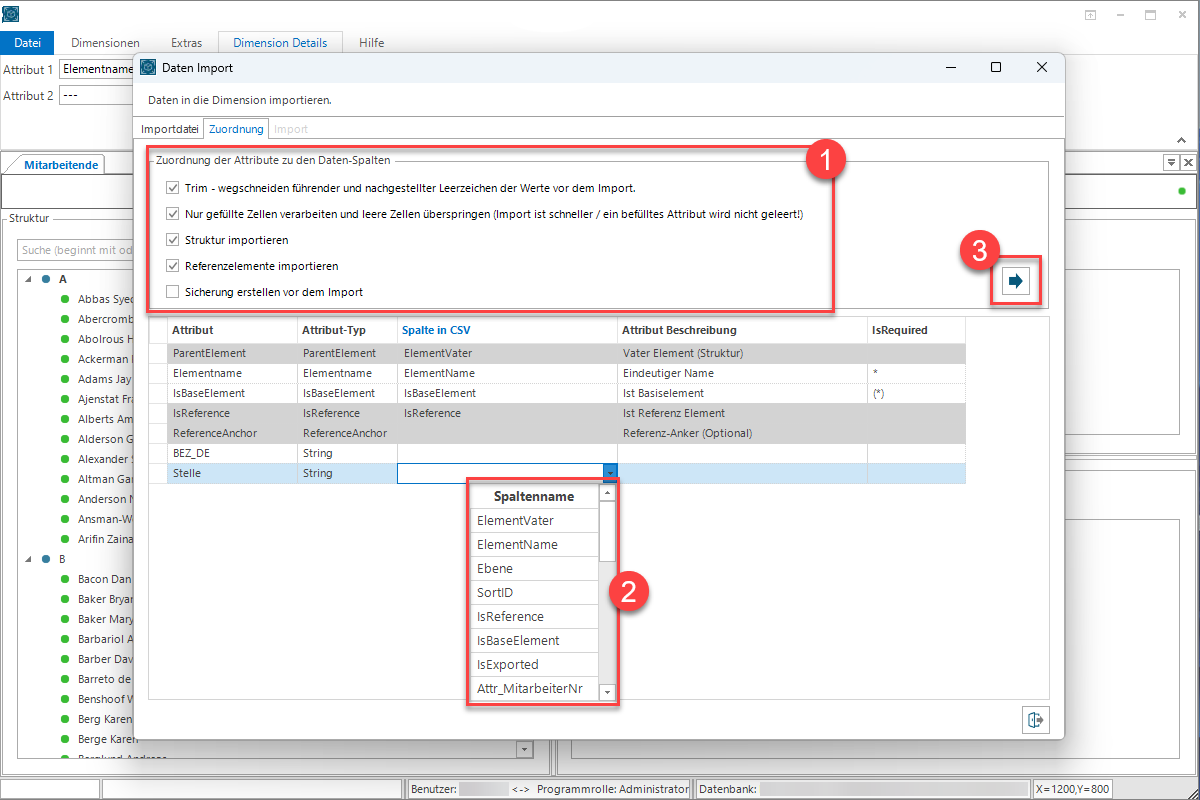Open the Attribut 1 combo box
The height and width of the screenshot is (800, 1200).
click(97, 69)
